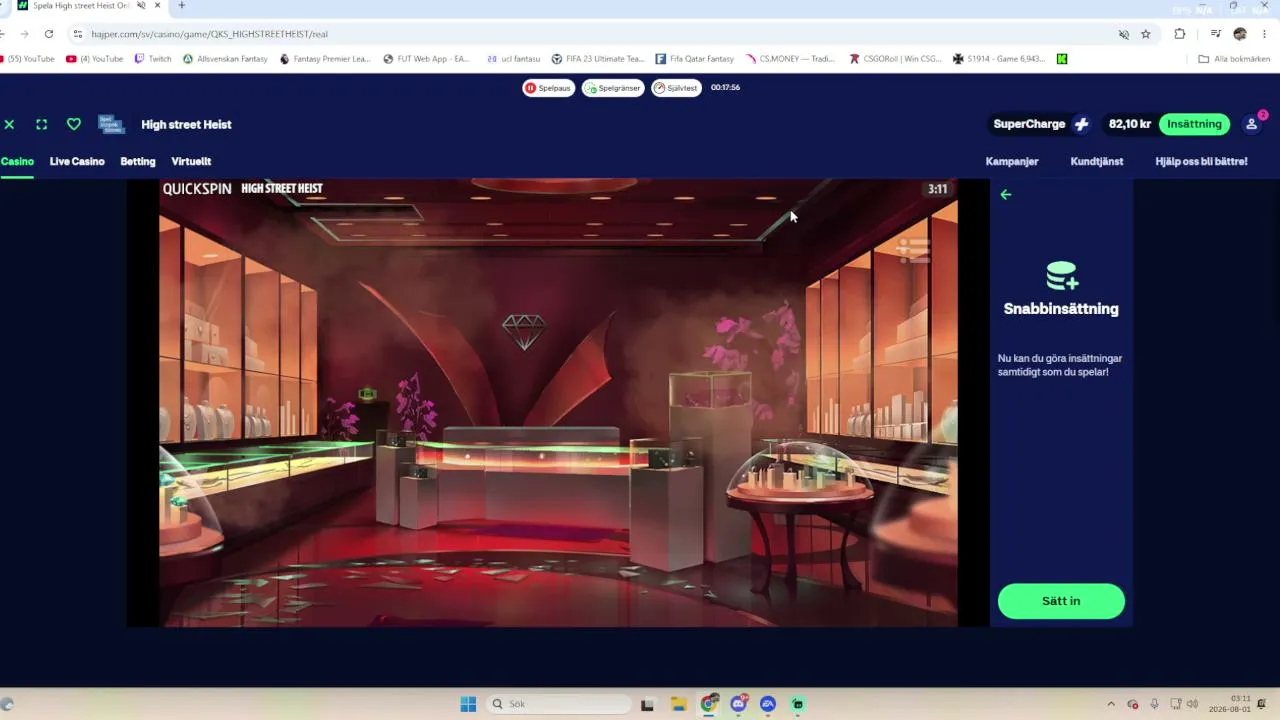The width and height of the screenshot is (1280, 720).
Task: Open the green K bookmark icon
Action: point(1062,59)
